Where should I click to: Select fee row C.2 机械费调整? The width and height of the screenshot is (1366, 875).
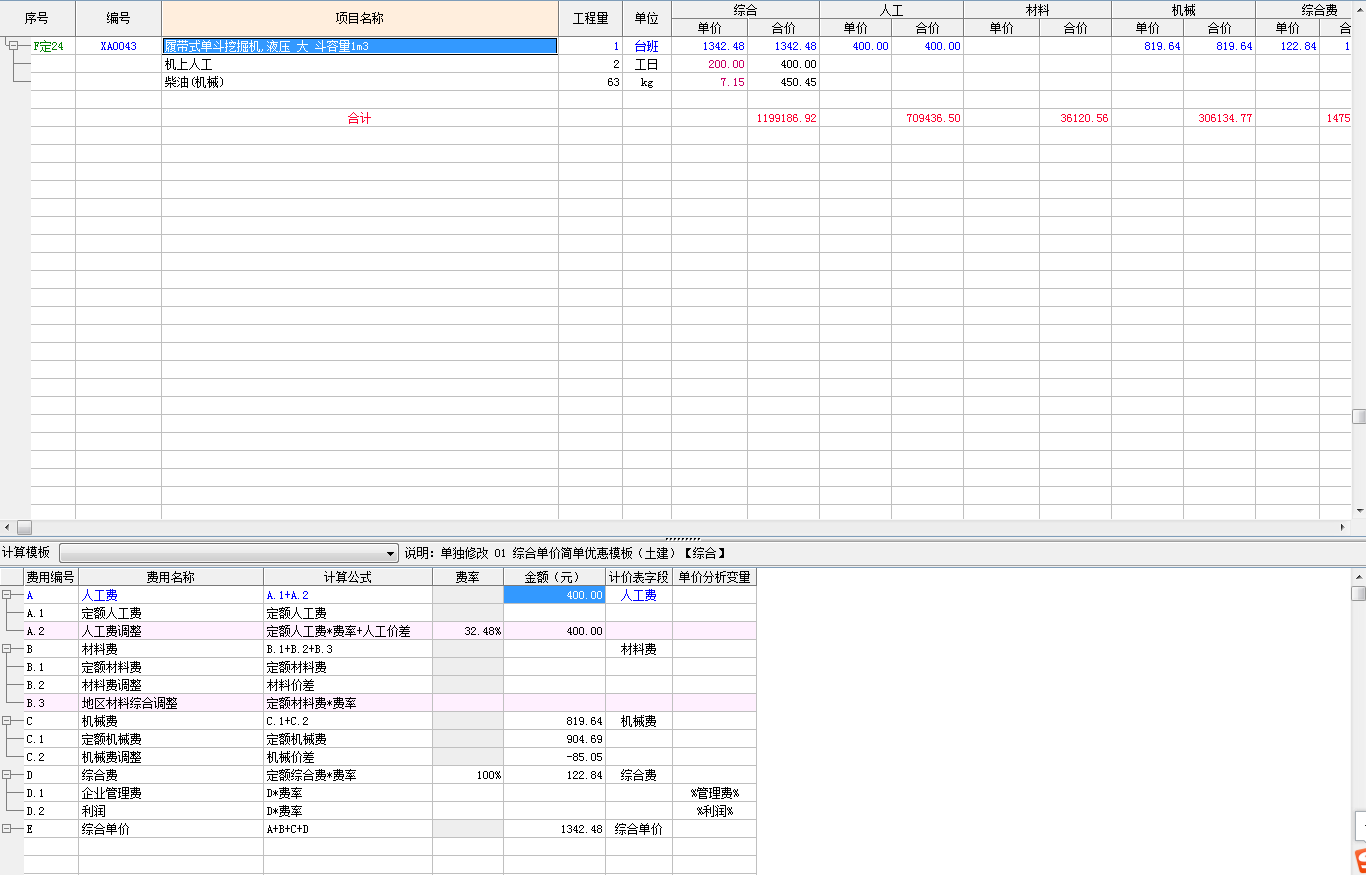[390, 757]
